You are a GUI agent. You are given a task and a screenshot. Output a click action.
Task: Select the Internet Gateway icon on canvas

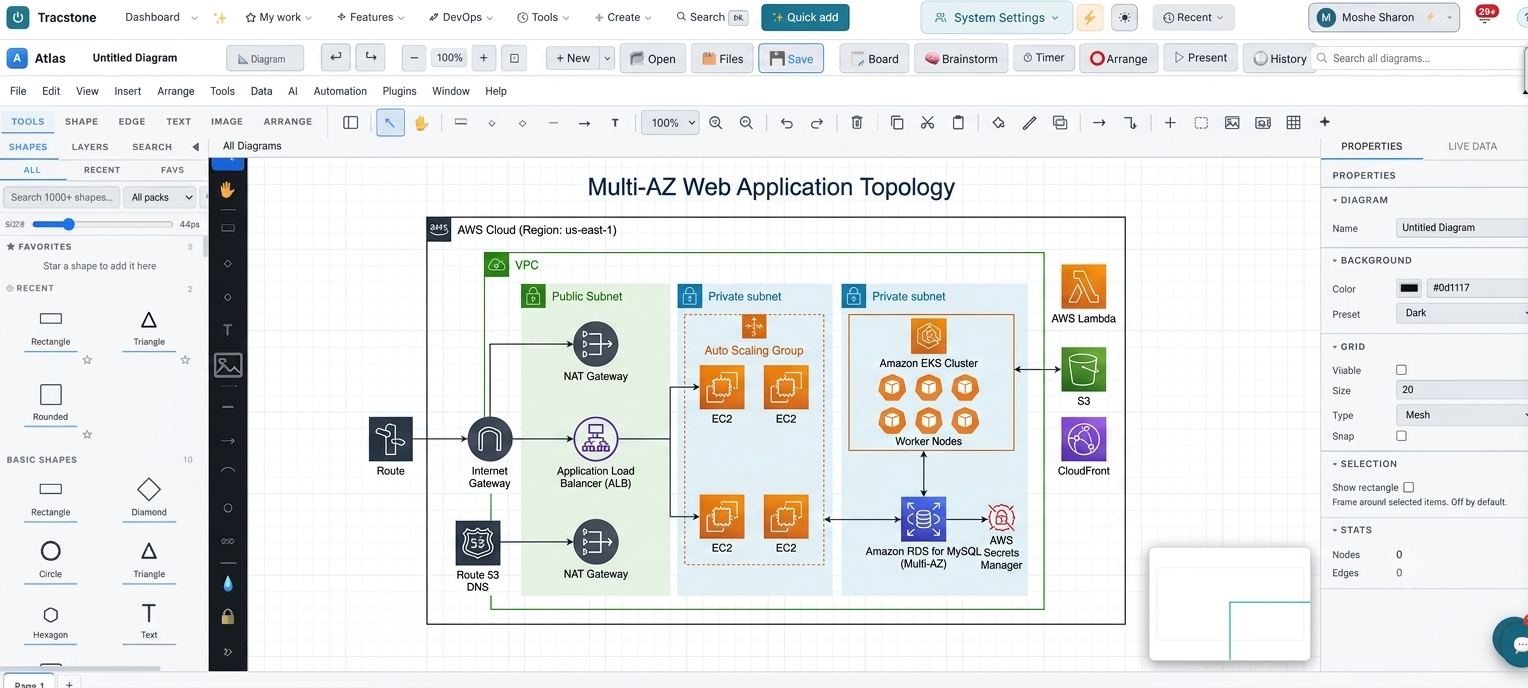[x=490, y=439]
